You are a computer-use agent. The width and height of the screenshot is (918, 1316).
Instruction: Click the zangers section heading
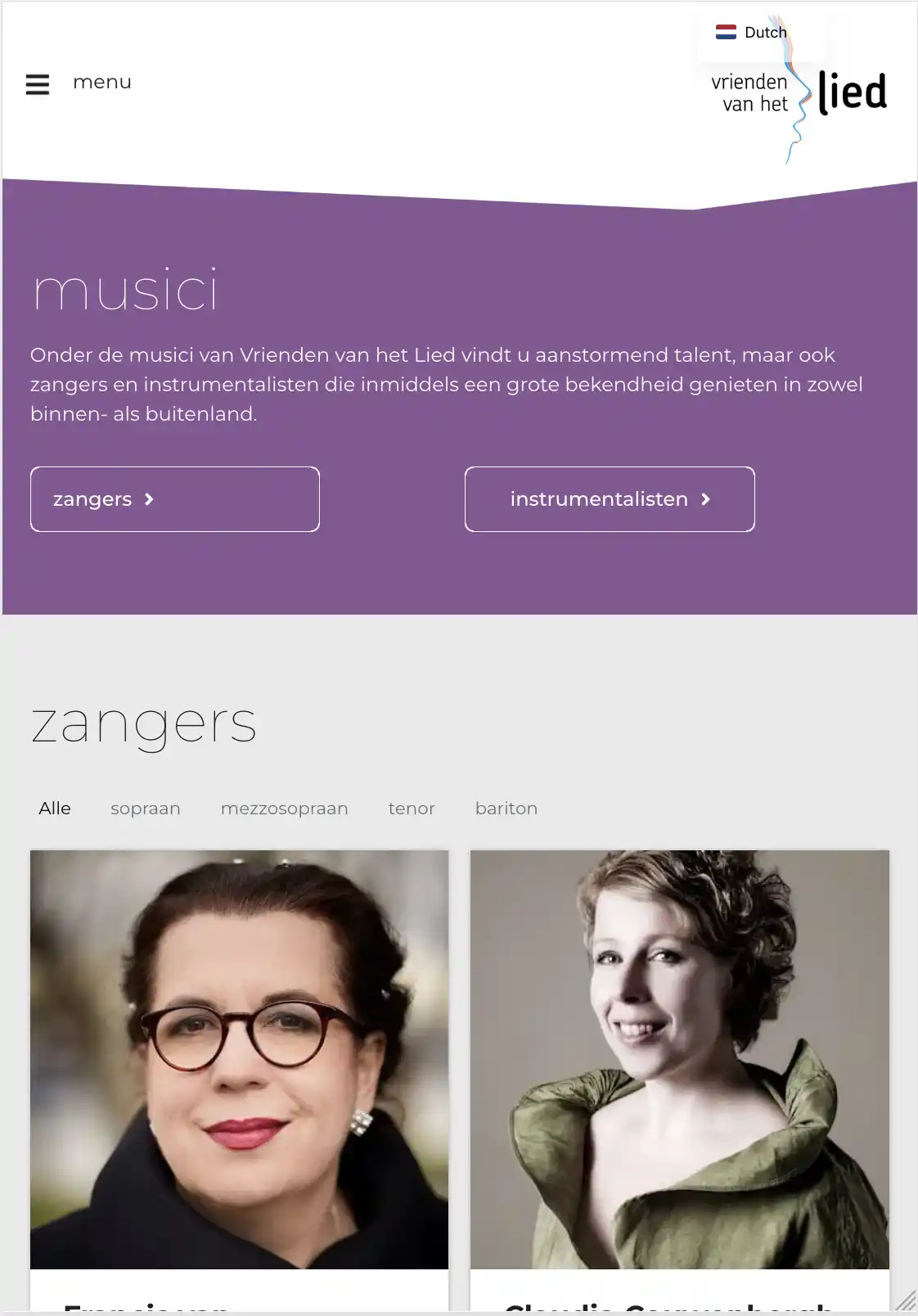point(144,725)
